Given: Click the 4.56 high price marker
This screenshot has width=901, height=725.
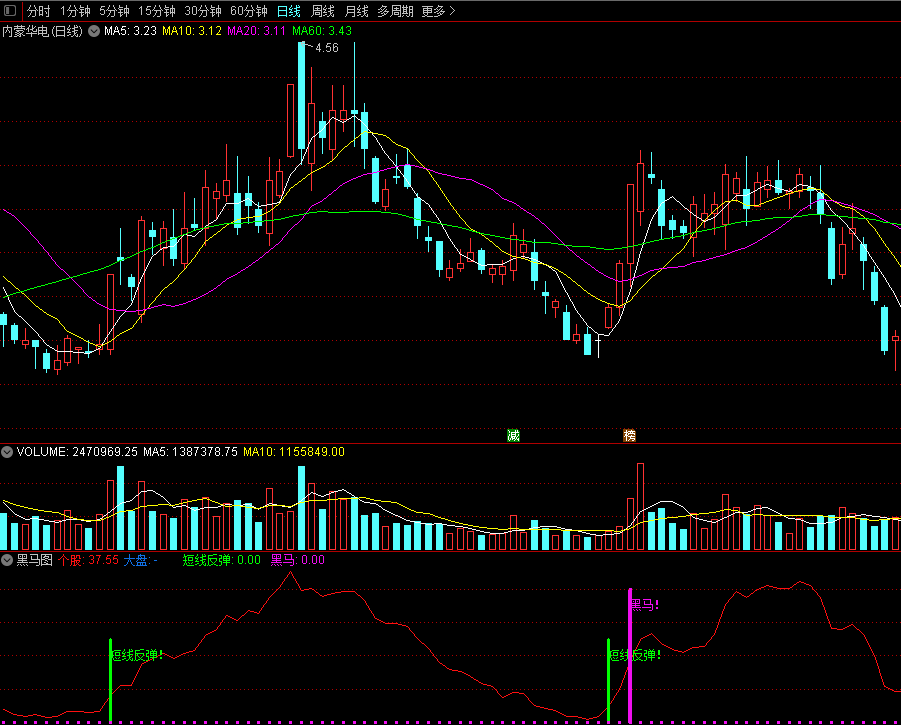Looking at the screenshot, I should tap(327, 48).
